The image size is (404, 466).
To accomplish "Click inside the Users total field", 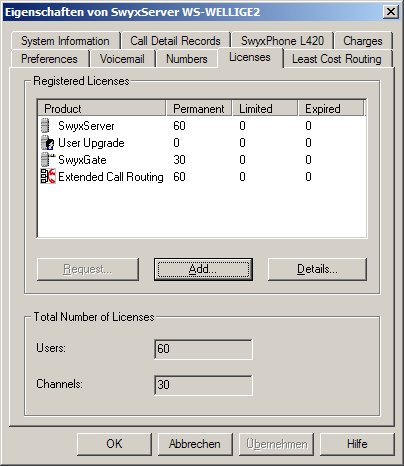I will tap(203, 349).
